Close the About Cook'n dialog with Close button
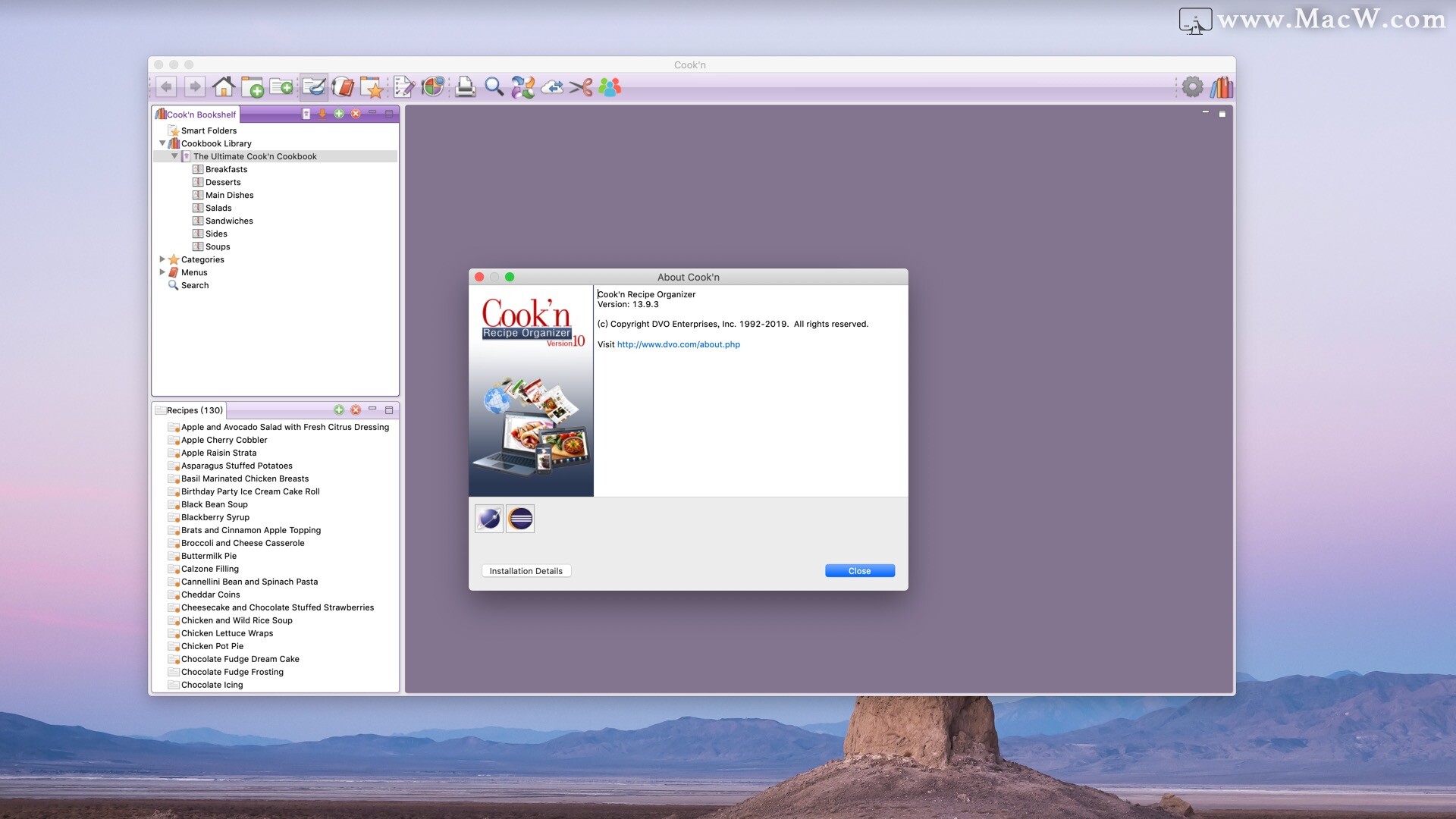 coord(860,571)
